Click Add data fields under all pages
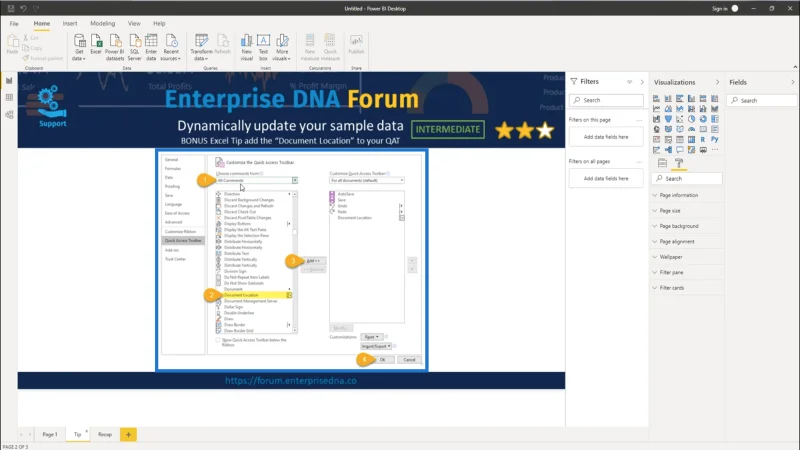Image resolution: width=800 pixels, height=450 pixels. (x=606, y=179)
